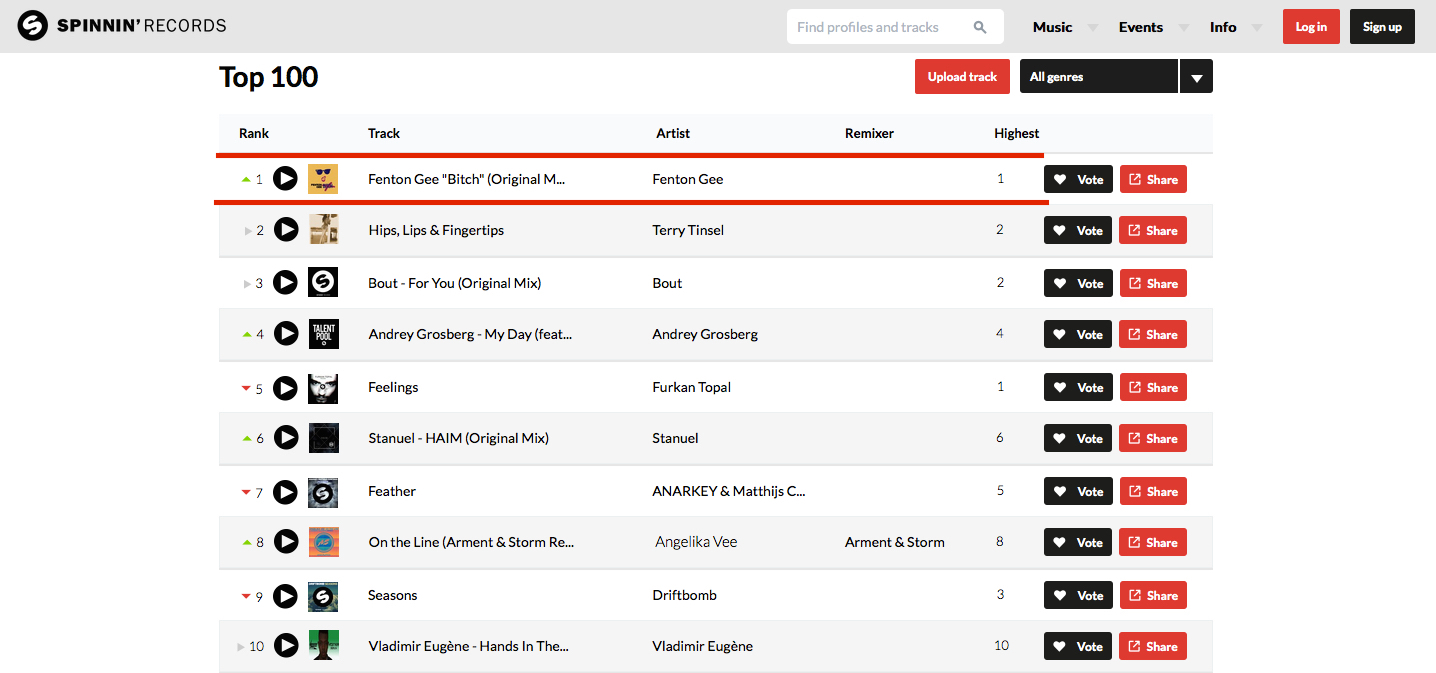Open On the Line cover art
This screenshot has width=1436, height=673.
[323, 542]
